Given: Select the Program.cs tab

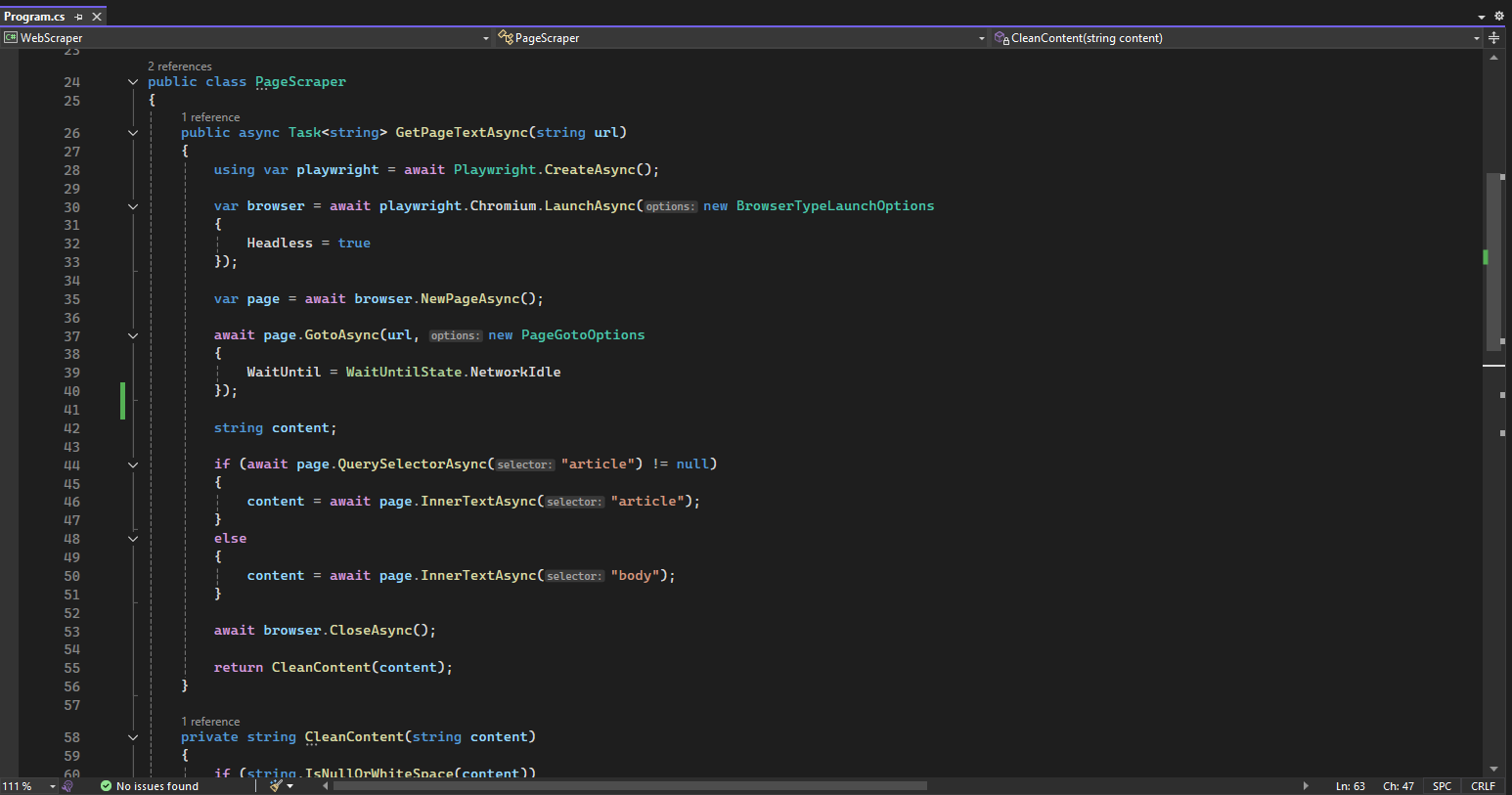Looking at the screenshot, I should (x=34, y=16).
